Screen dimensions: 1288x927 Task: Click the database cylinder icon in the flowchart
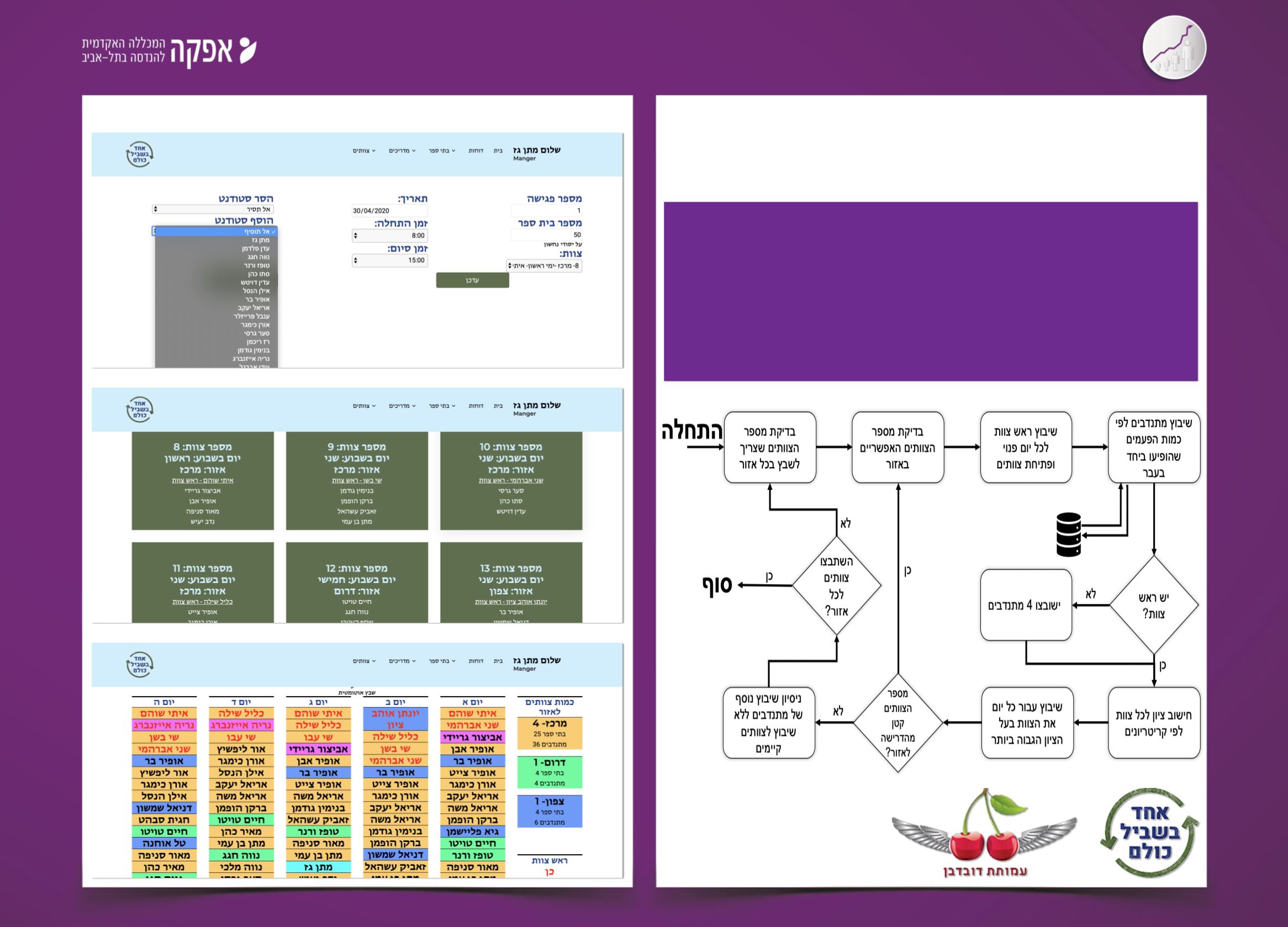1068,535
